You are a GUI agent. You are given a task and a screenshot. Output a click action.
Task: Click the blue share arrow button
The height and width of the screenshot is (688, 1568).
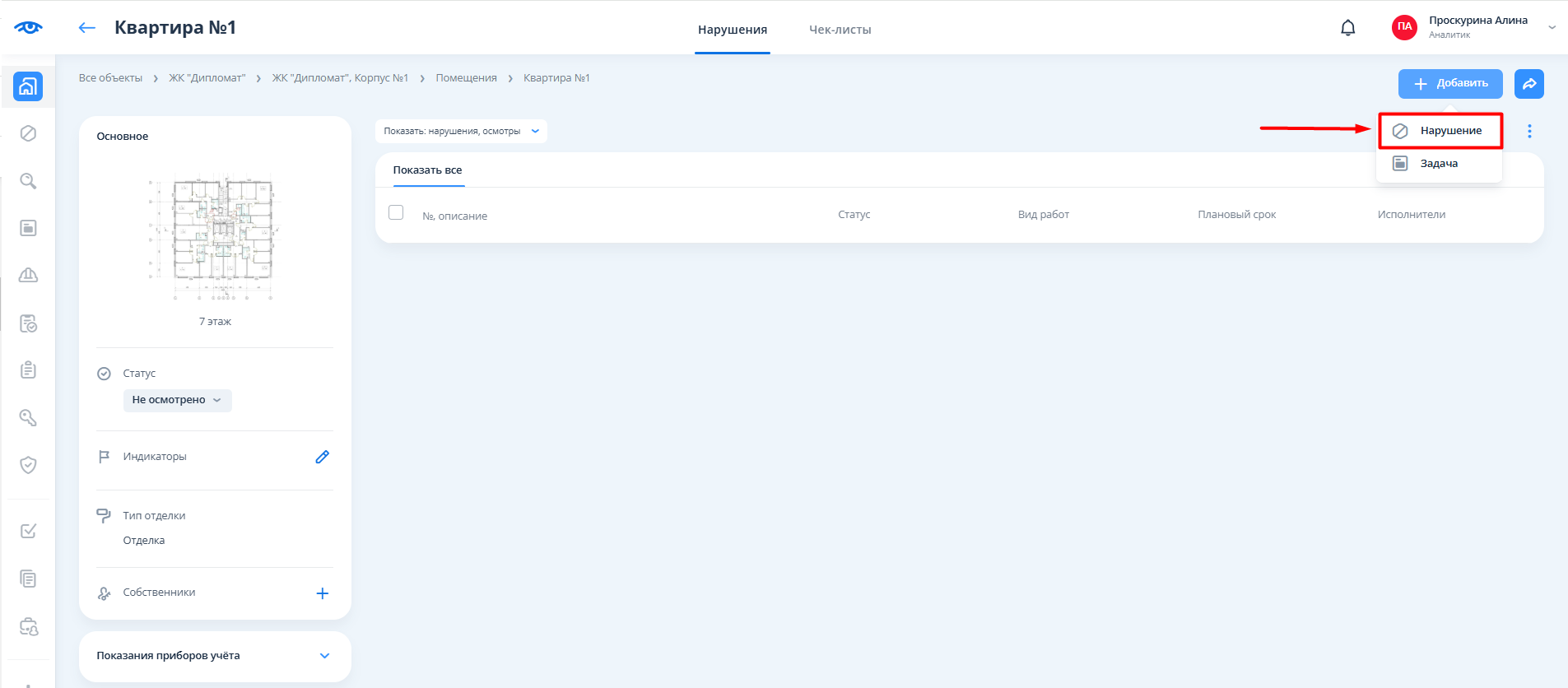[1528, 84]
